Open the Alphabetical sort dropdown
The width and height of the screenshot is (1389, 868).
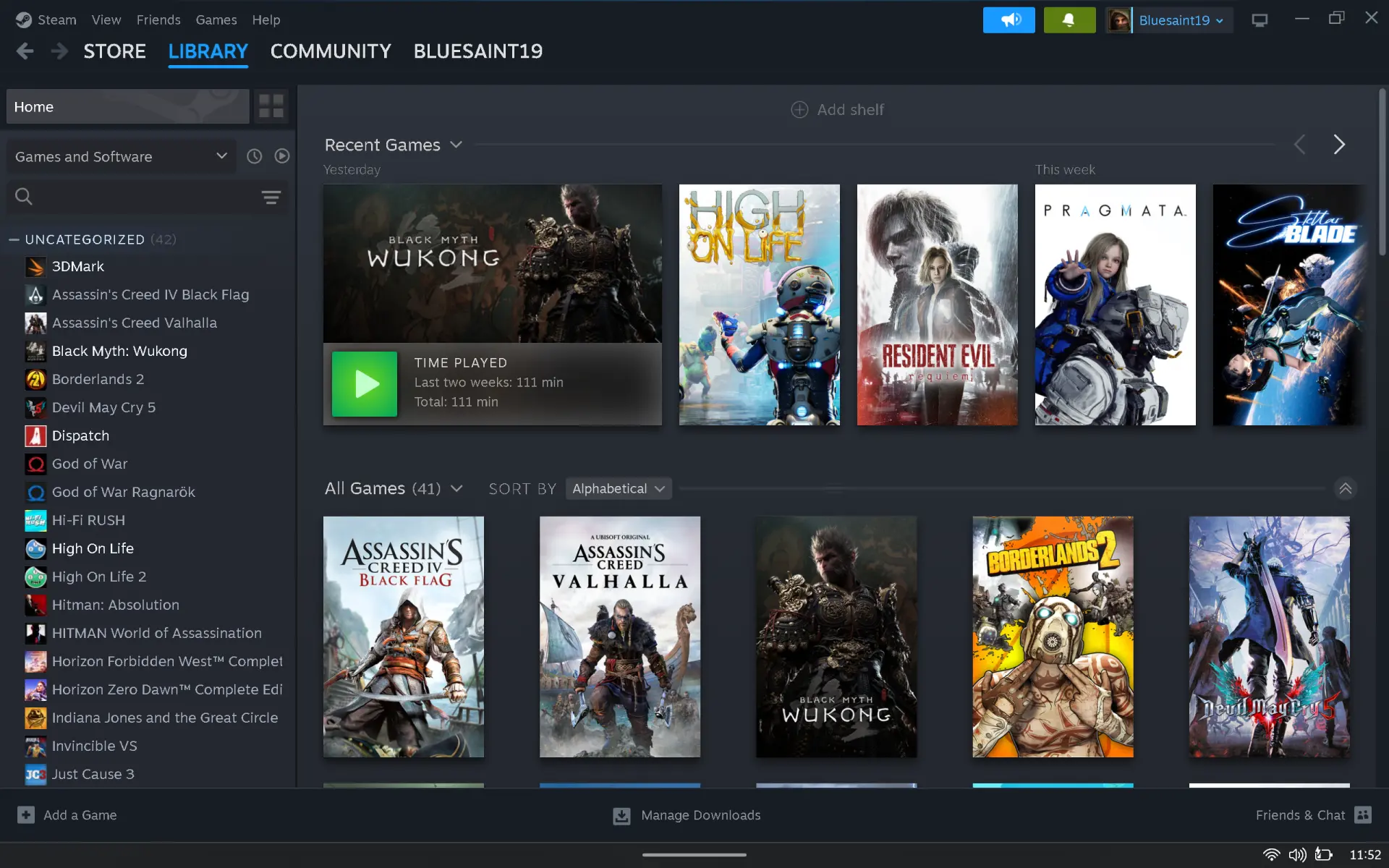[619, 489]
